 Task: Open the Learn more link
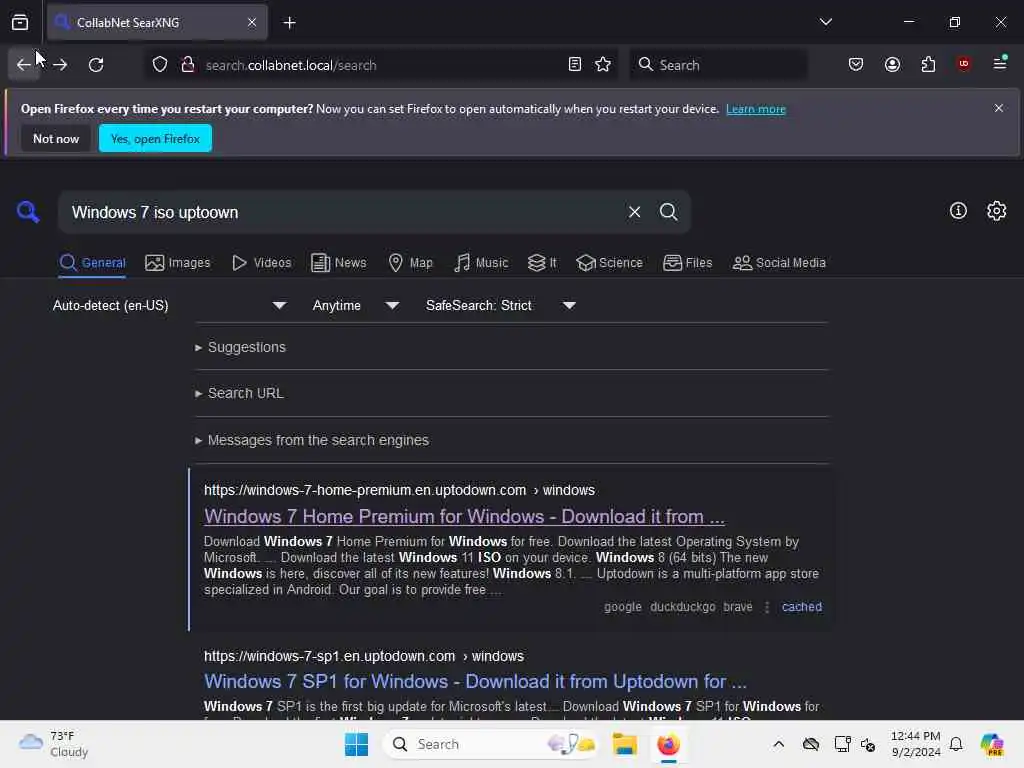[756, 109]
